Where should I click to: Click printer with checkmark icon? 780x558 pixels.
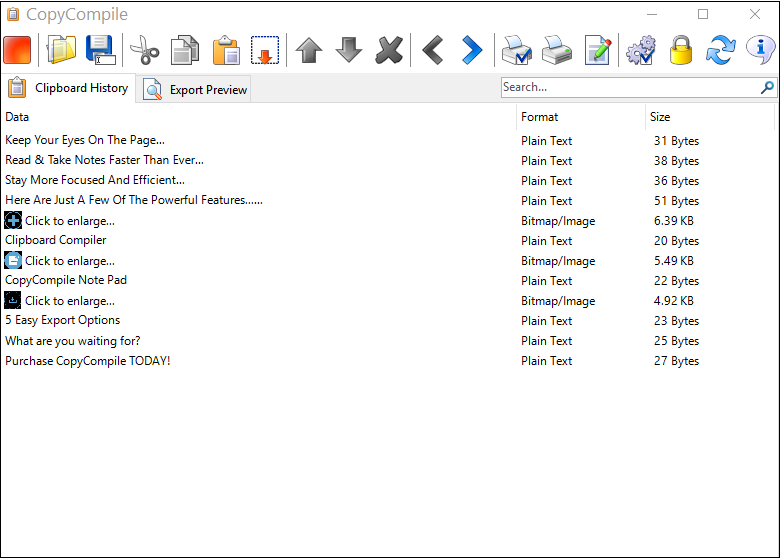tap(516, 50)
